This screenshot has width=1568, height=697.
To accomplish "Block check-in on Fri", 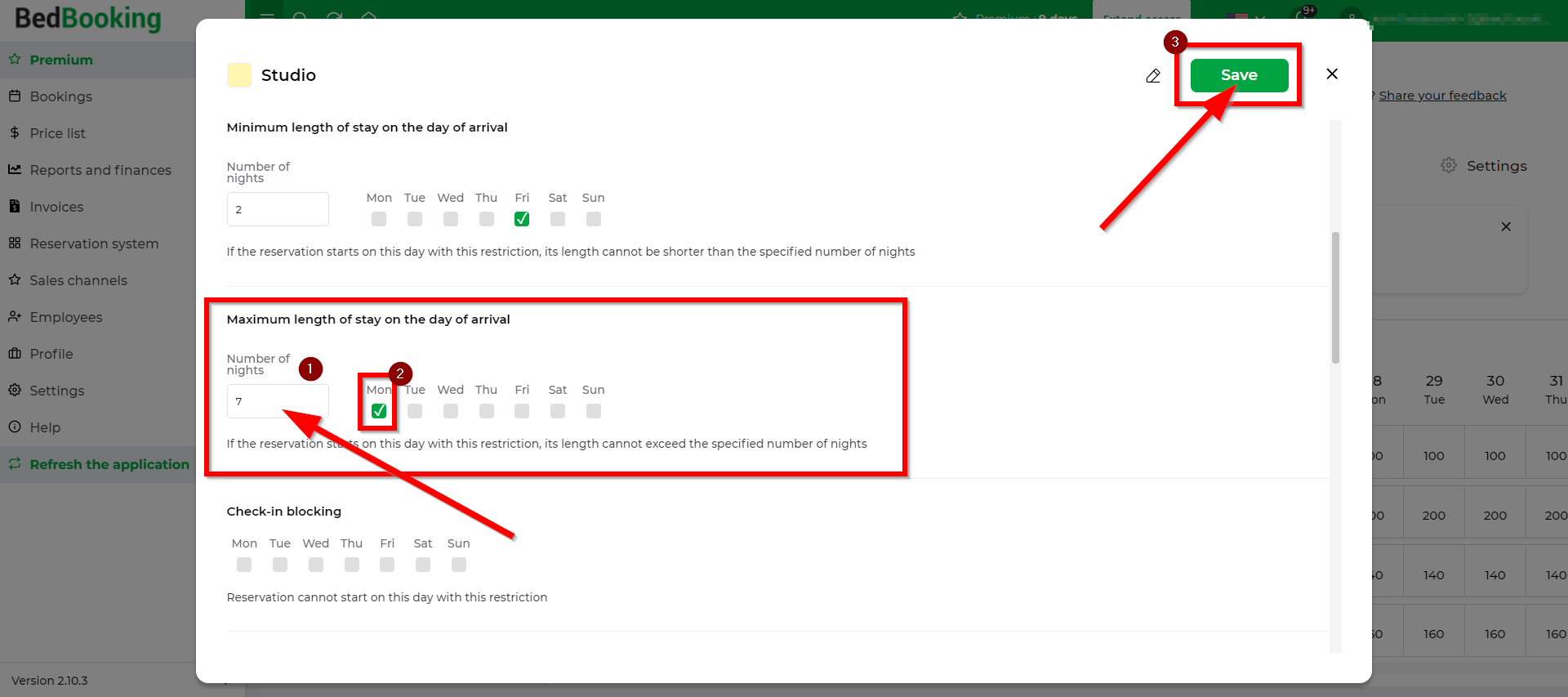I will [x=387, y=565].
